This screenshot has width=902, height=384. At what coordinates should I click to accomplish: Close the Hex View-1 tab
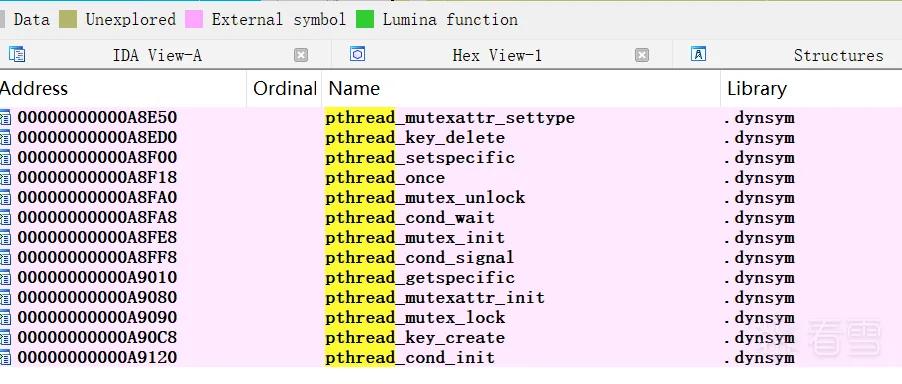click(x=642, y=55)
